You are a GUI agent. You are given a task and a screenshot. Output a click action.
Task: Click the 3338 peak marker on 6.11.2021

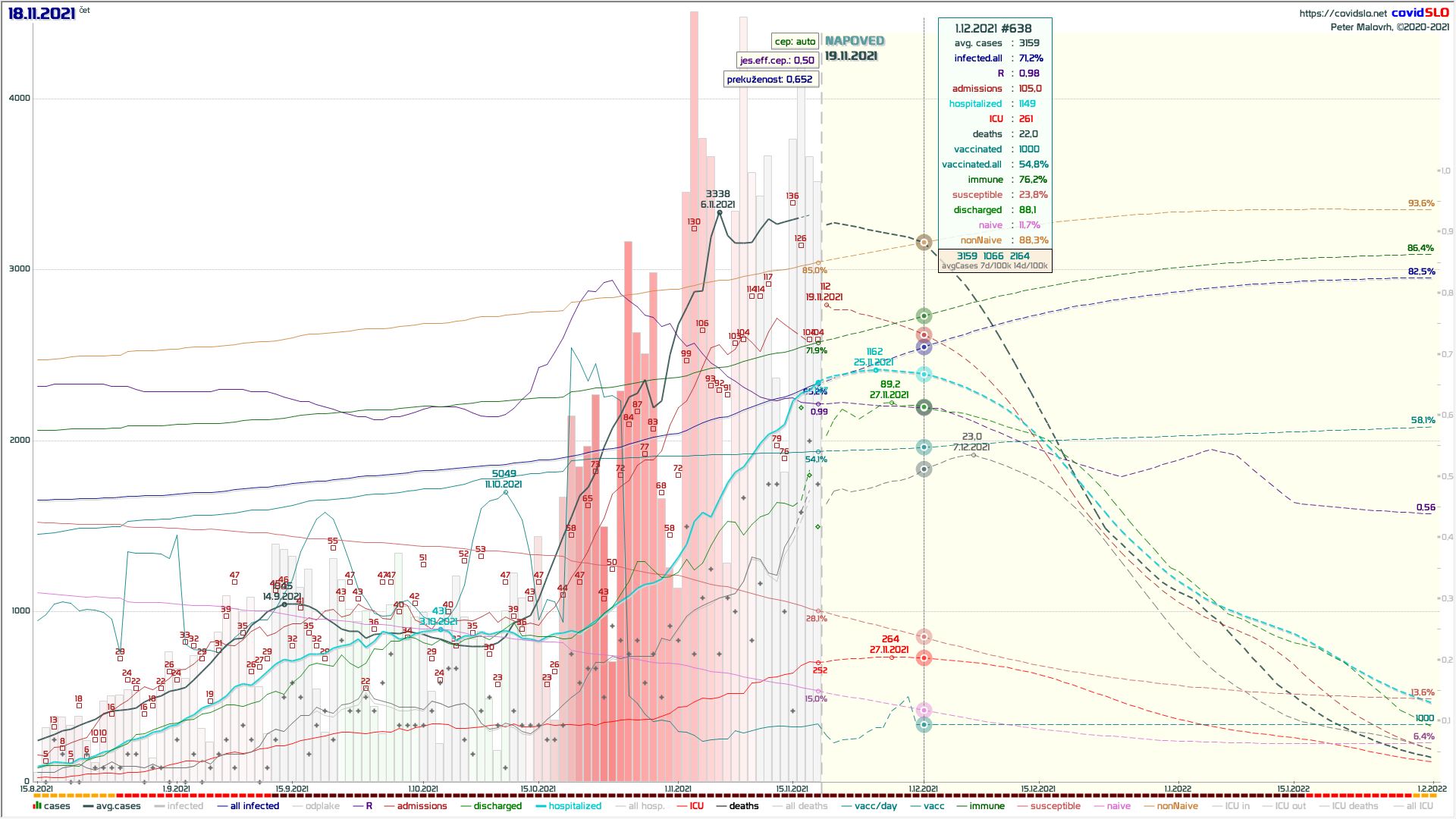click(x=720, y=212)
